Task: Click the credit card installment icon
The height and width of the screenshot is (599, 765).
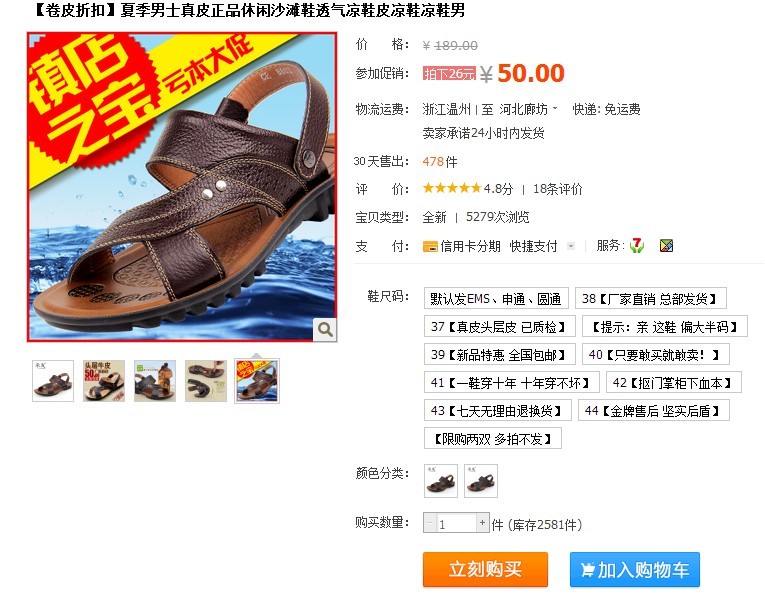Action: coord(430,247)
